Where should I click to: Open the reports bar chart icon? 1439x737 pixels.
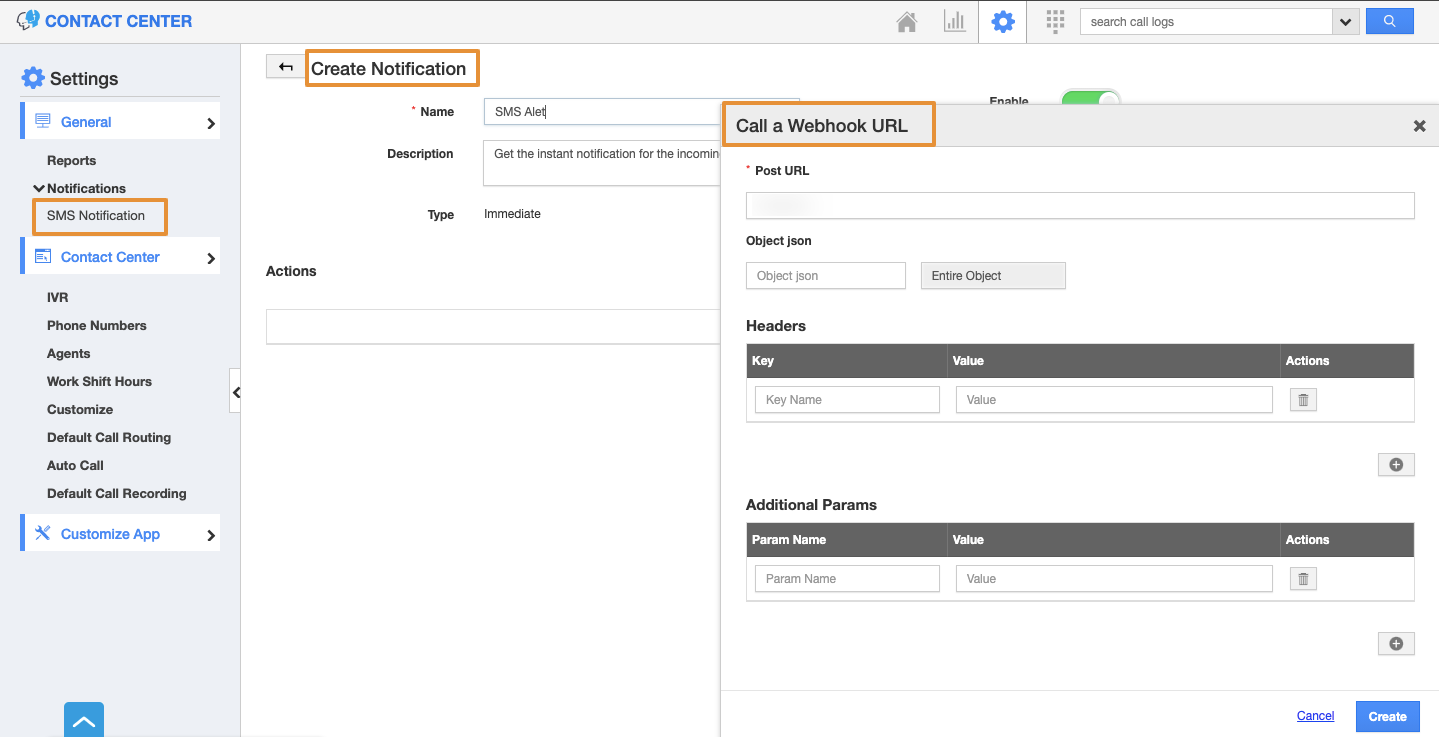[x=954, y=22]
